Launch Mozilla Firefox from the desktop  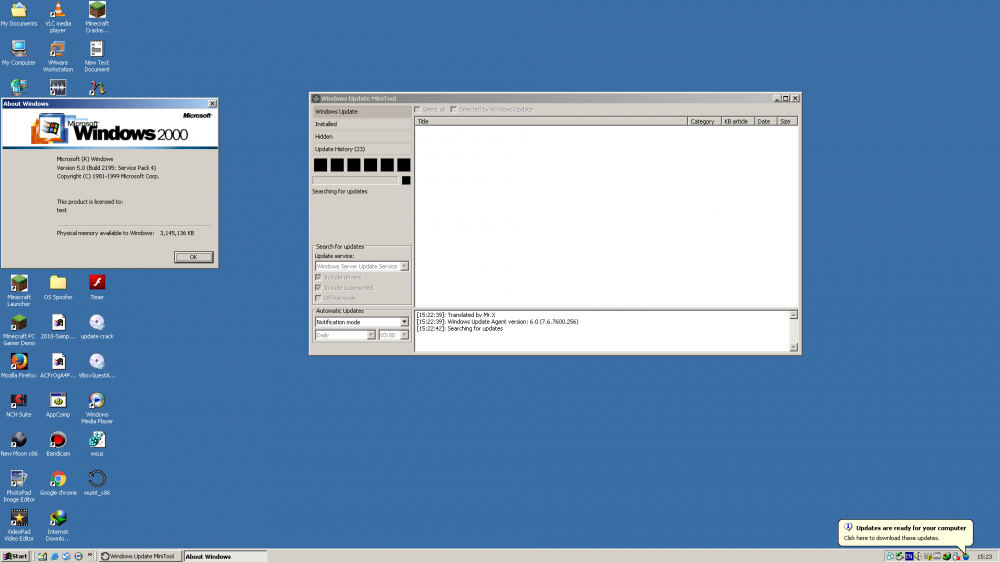click(18, 366)
